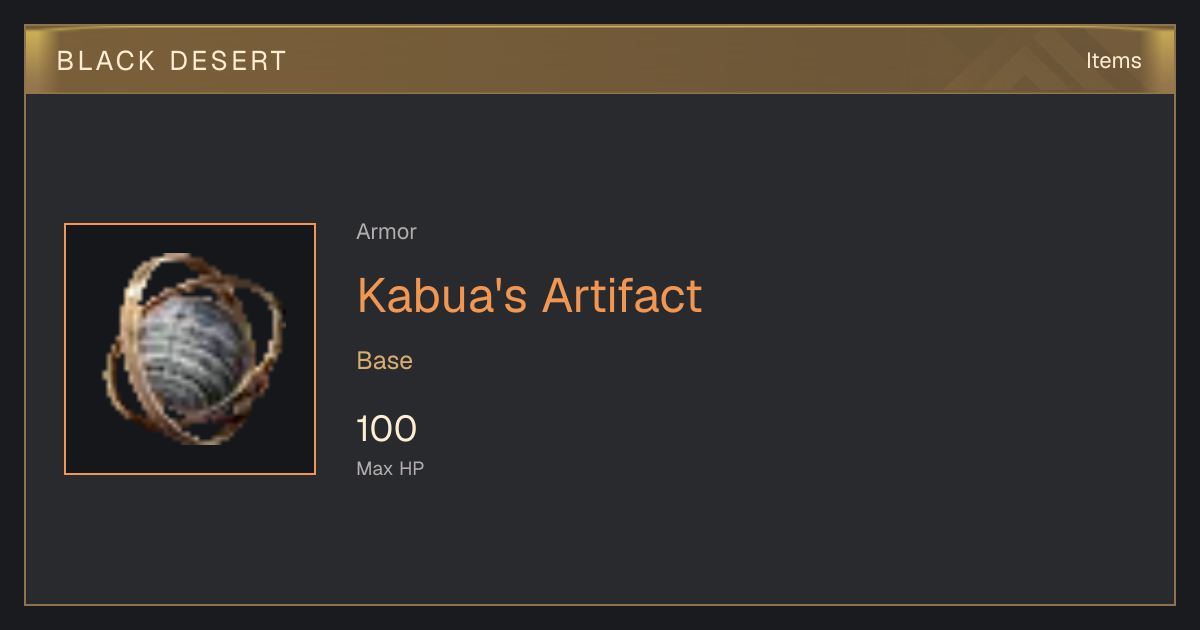1200x630 pixels.
Task: Select the word BLACK in the header
Action: pyautogui.click(x=106, y=61)
